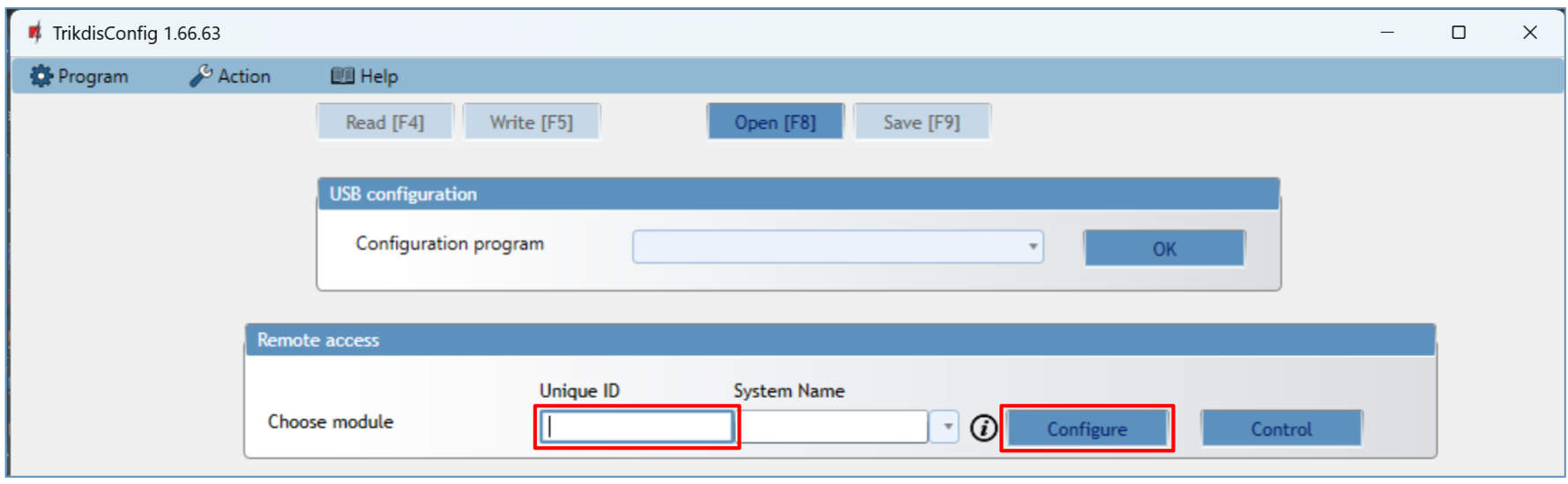The width and height of the screenshot is (1568, 484).
Task: Confirm USB configuration with OK button
Action: (x=1164, y=249)
